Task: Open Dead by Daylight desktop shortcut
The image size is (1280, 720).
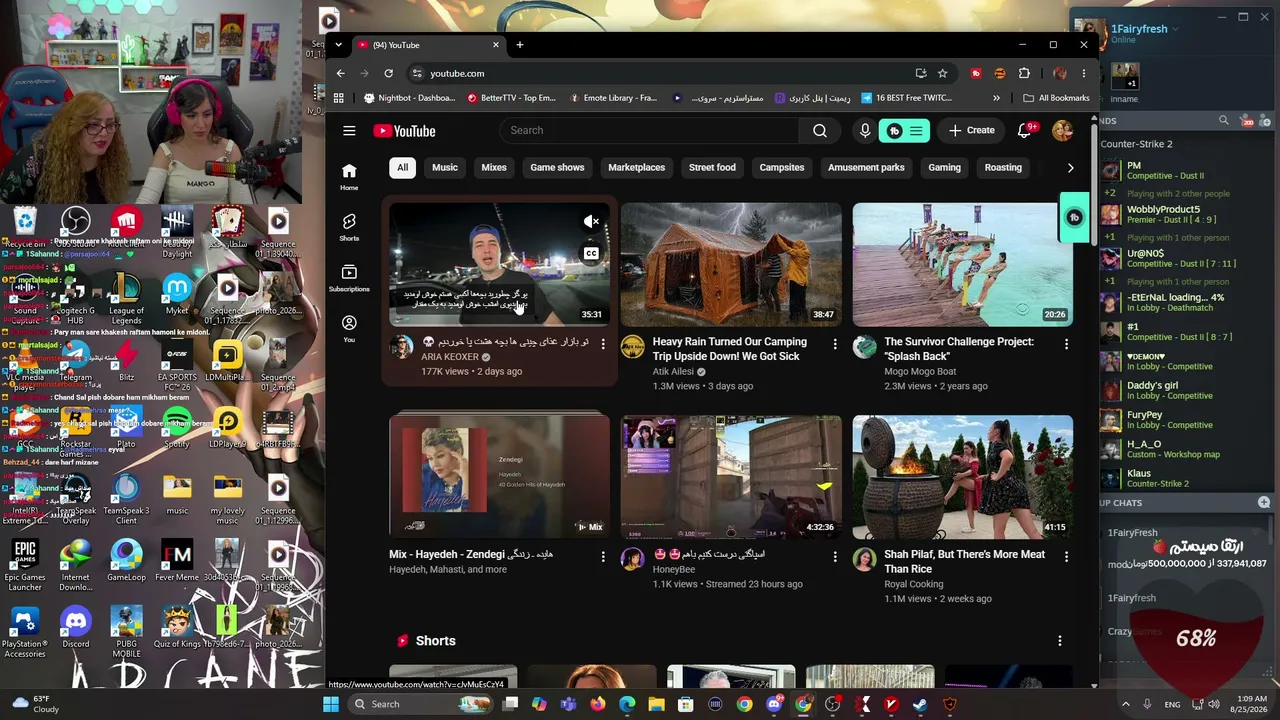Action: [x=177, y=233]
